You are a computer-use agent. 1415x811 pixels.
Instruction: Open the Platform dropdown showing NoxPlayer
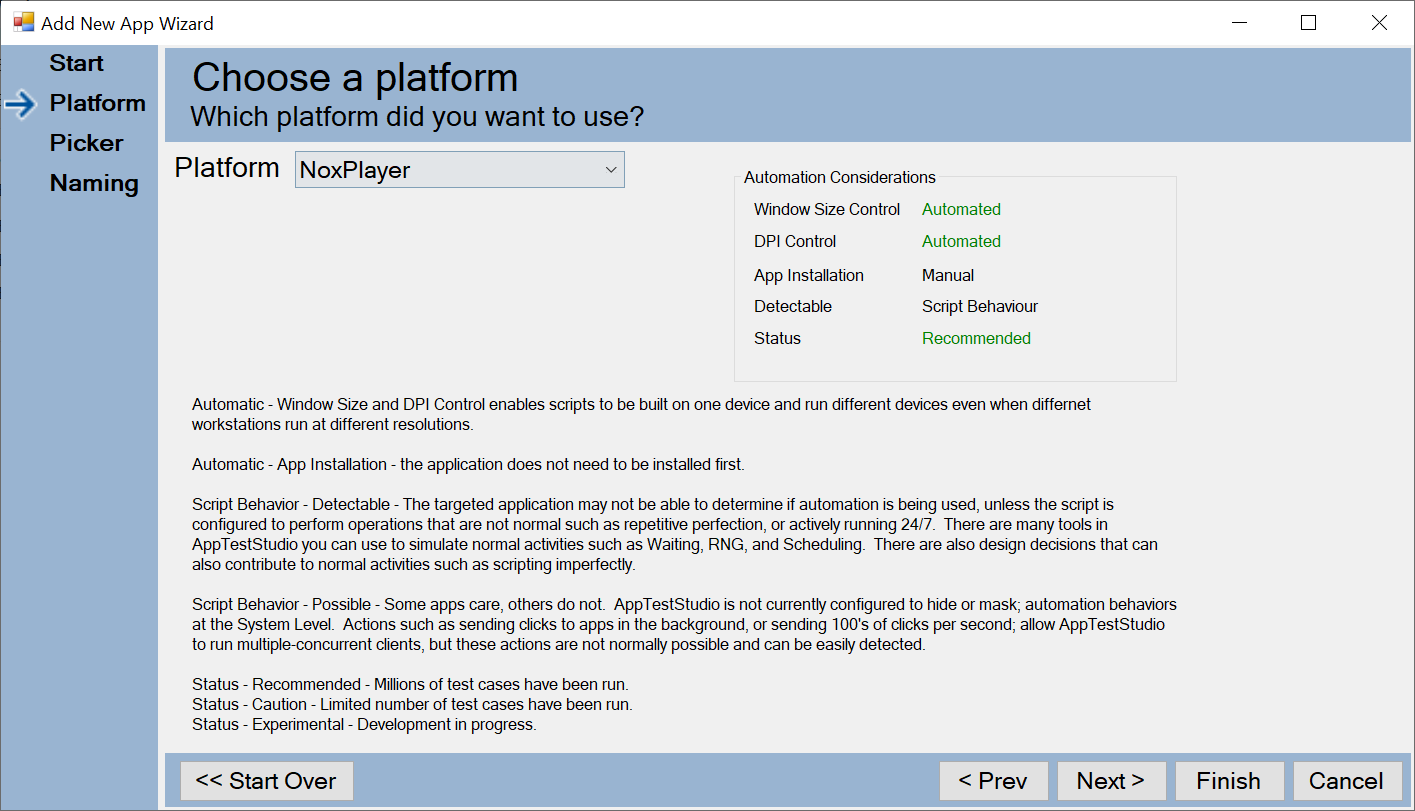click(x=460, y=170)
